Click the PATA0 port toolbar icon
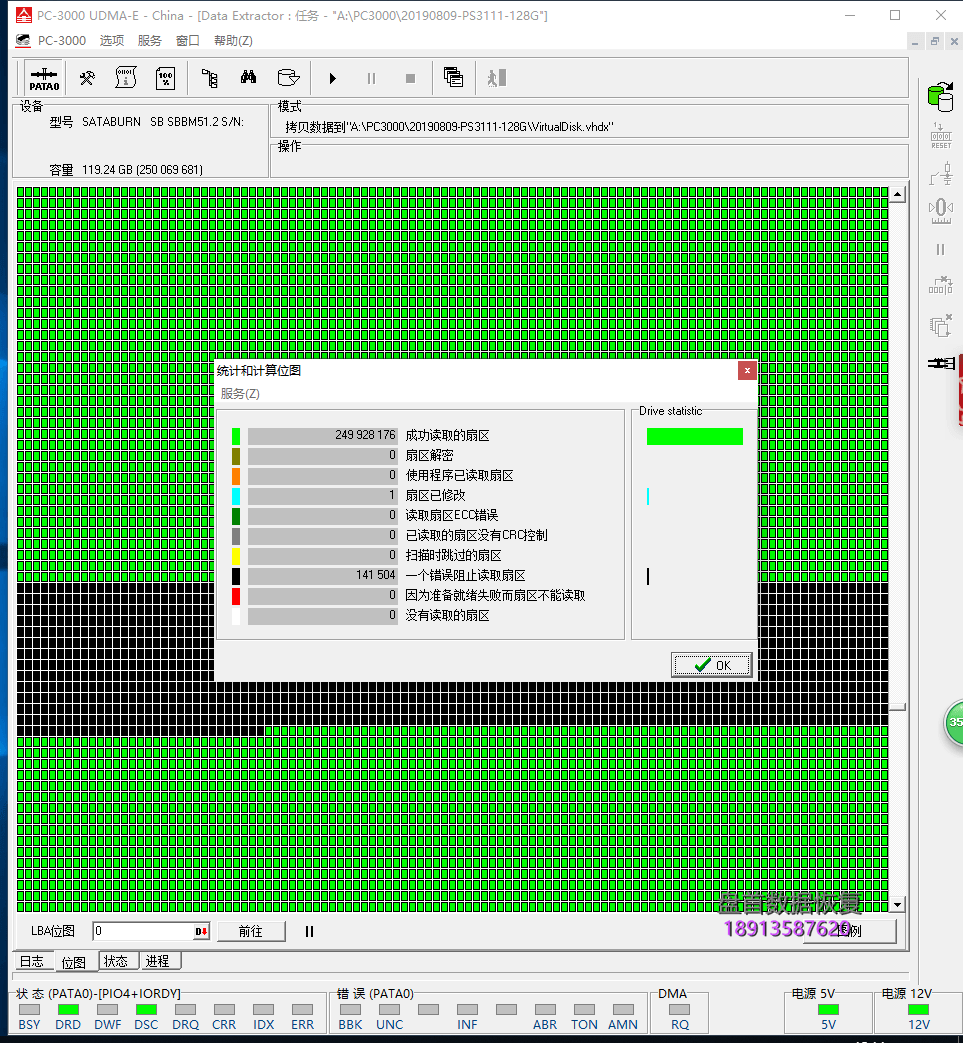Screen dimensions: 963x1043 (44, 78)
